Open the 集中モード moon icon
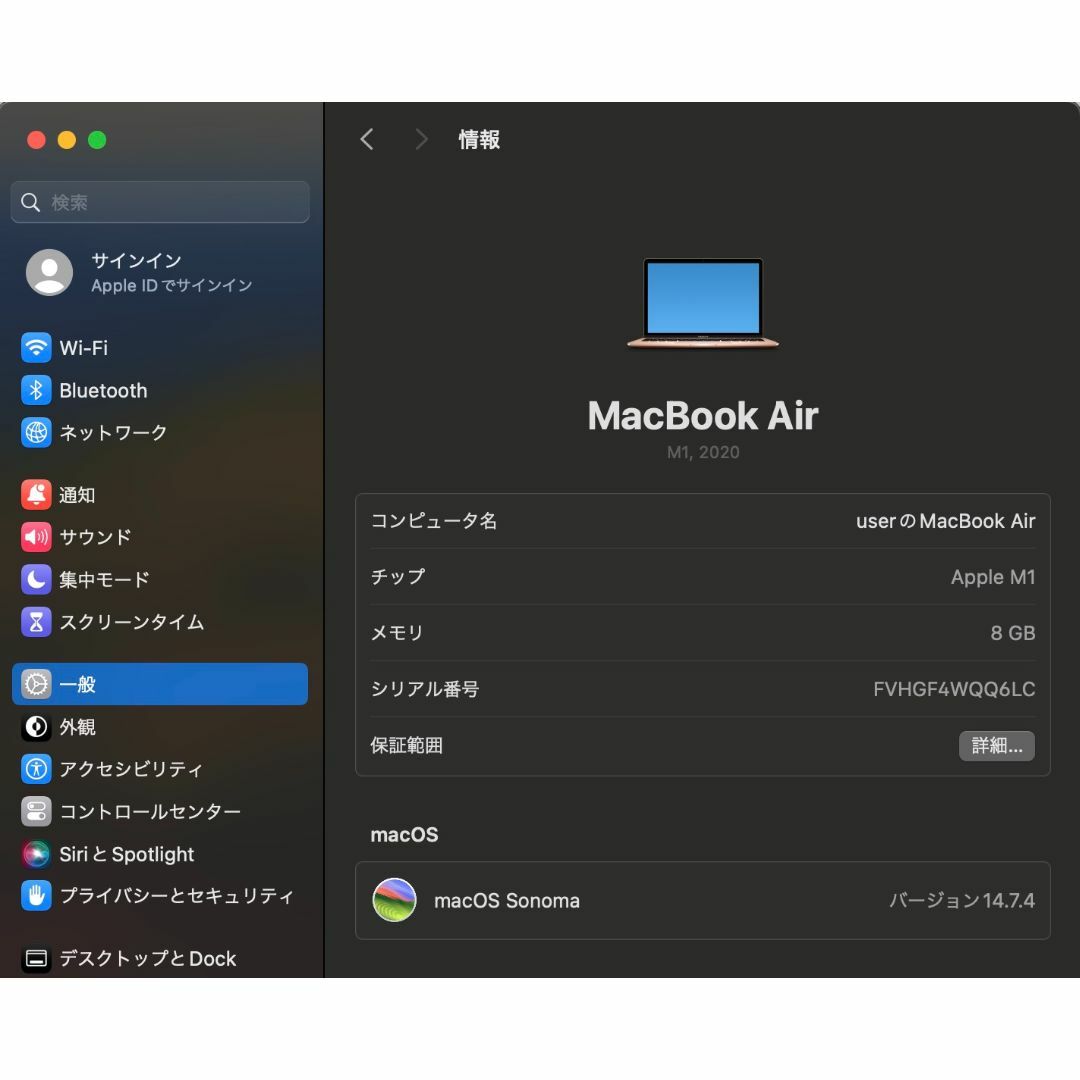Image resolution: width=1080 pixels, height=1080 pixels. coord(36,579)
